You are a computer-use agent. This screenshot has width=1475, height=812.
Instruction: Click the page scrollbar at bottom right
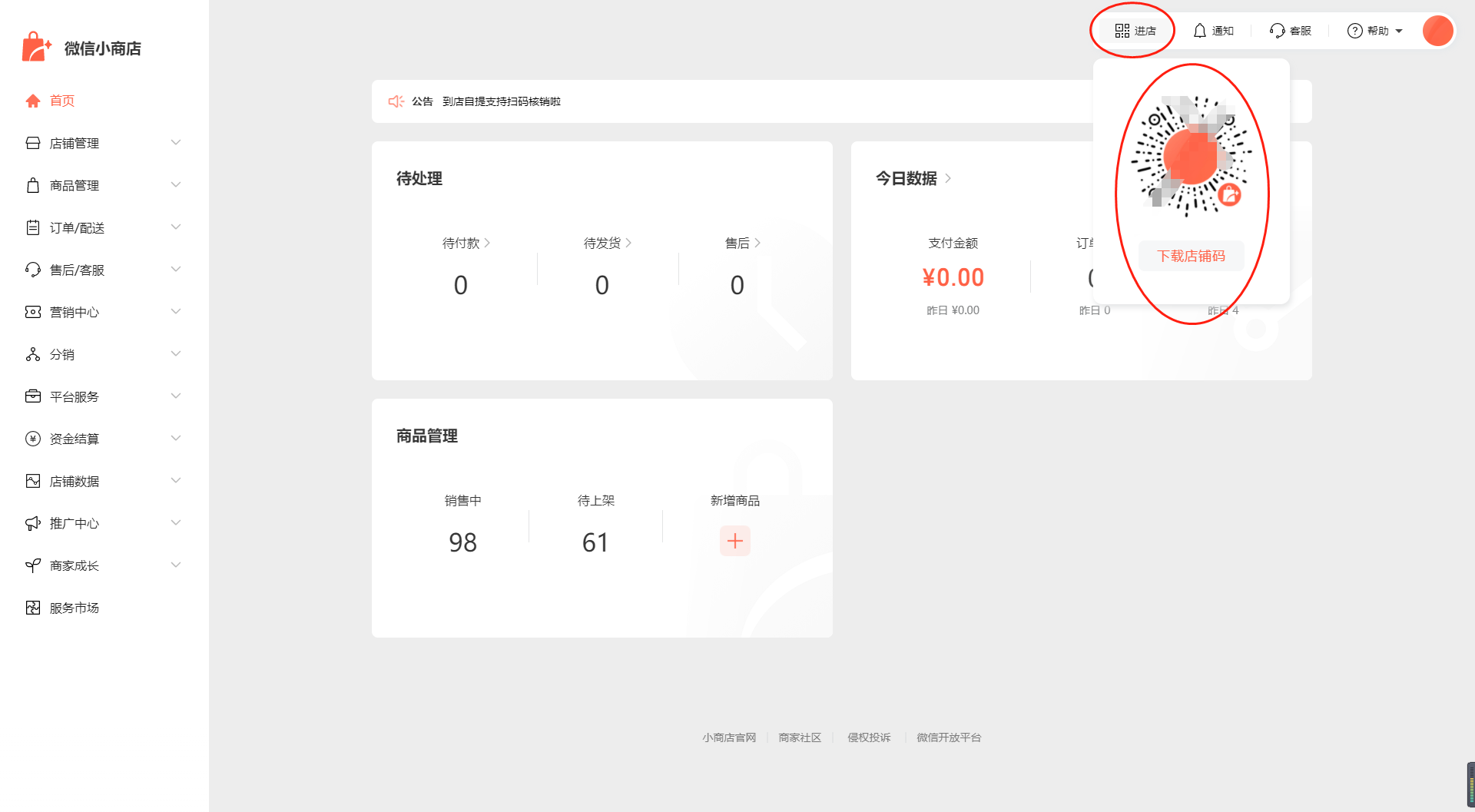1470,785
